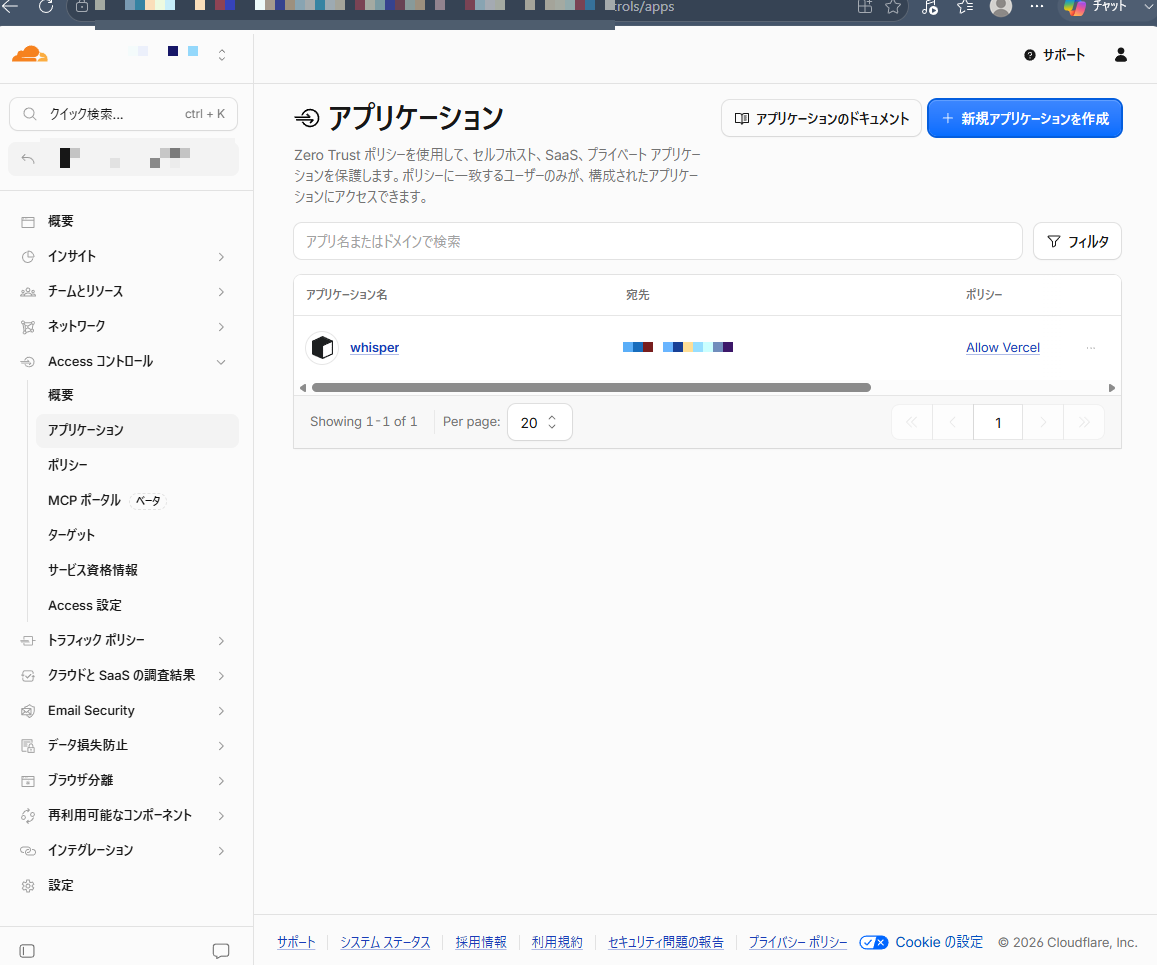Open the MCP ポータル item

tap(84, 500)
